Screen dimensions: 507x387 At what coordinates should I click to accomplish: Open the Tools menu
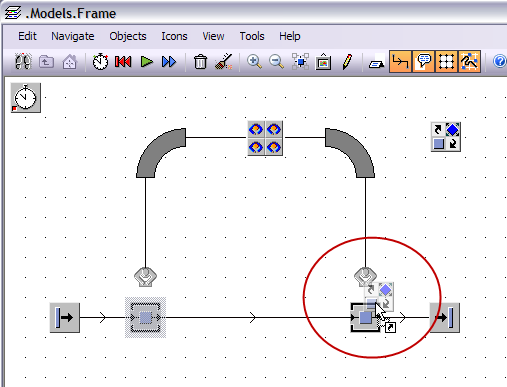pos(252,36)
